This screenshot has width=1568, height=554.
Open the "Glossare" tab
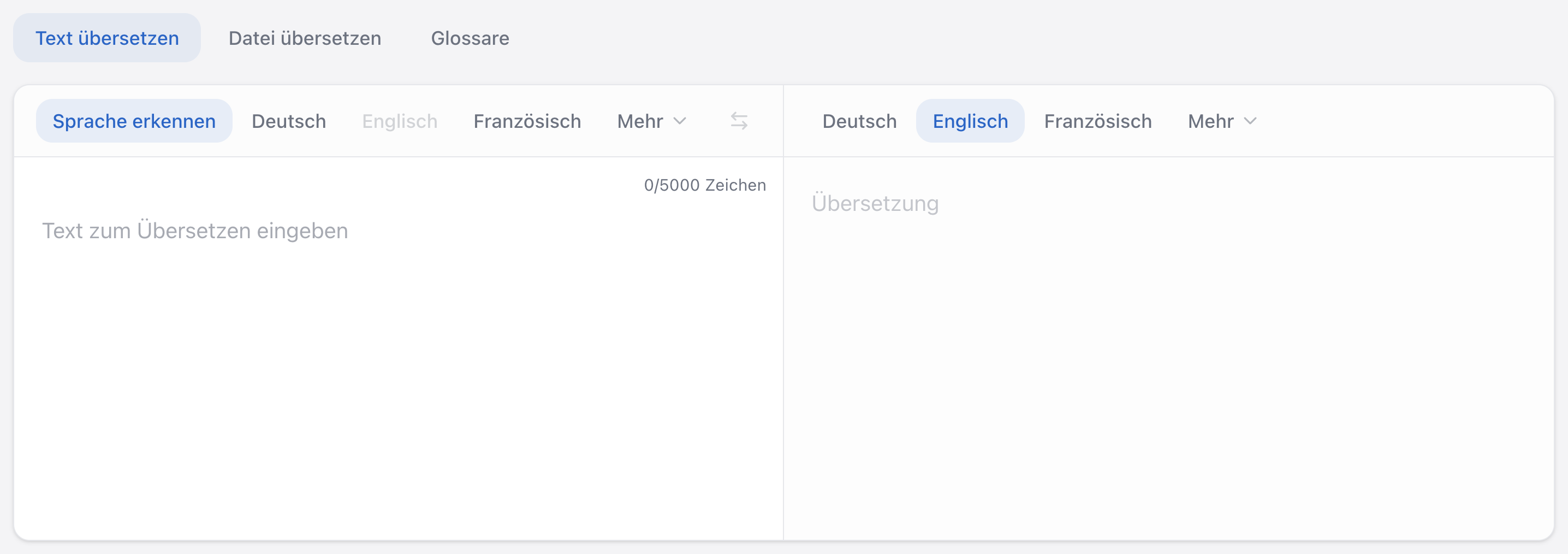470,38
